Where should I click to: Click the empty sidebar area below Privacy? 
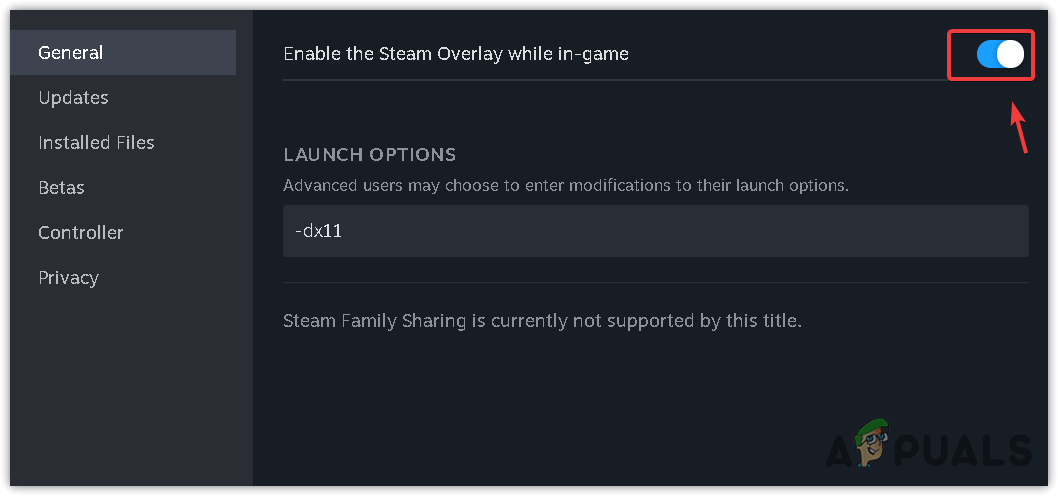[130, 390]
